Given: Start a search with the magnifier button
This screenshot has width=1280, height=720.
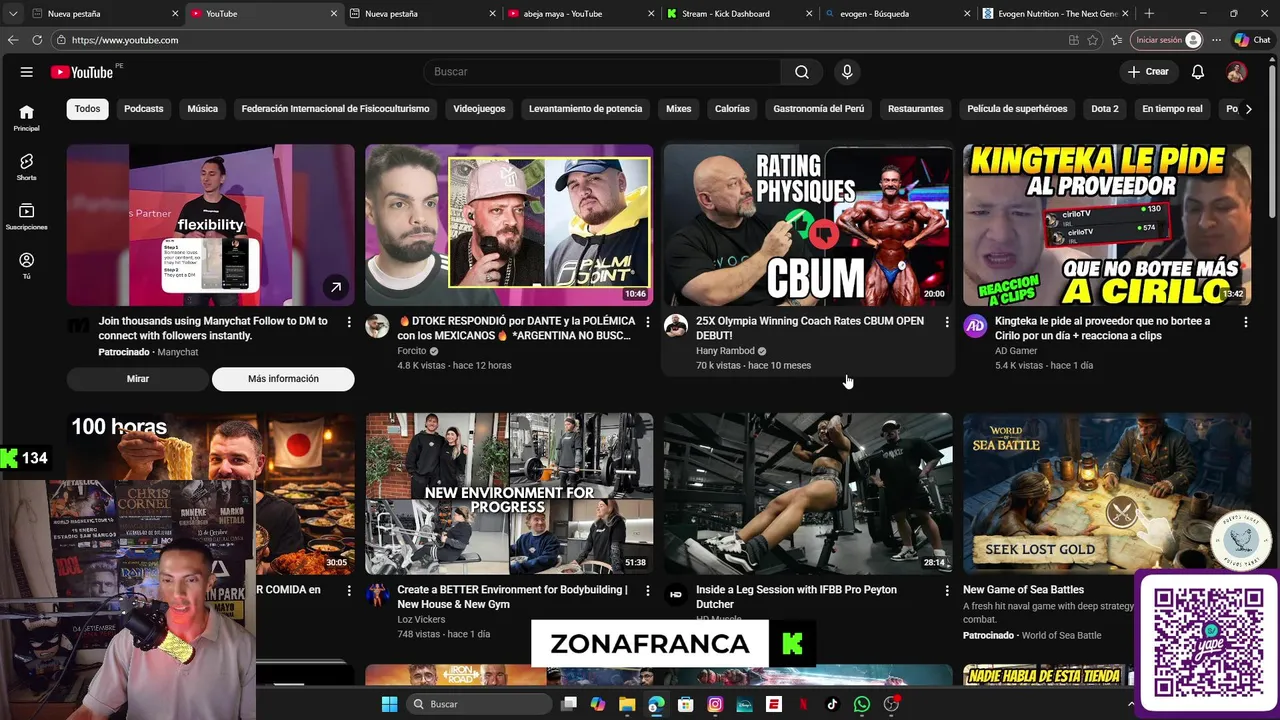Looking at the screenshot, I should 802,72.
